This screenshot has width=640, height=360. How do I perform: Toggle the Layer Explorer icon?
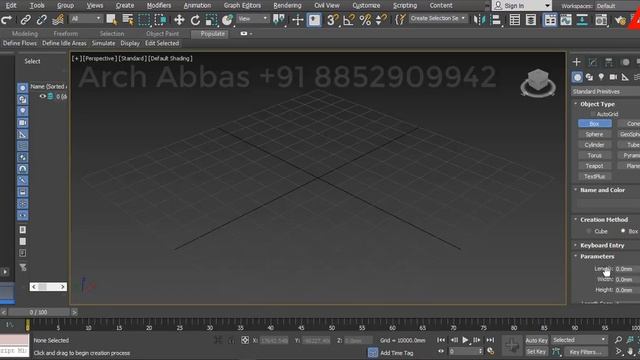point(531,20)
